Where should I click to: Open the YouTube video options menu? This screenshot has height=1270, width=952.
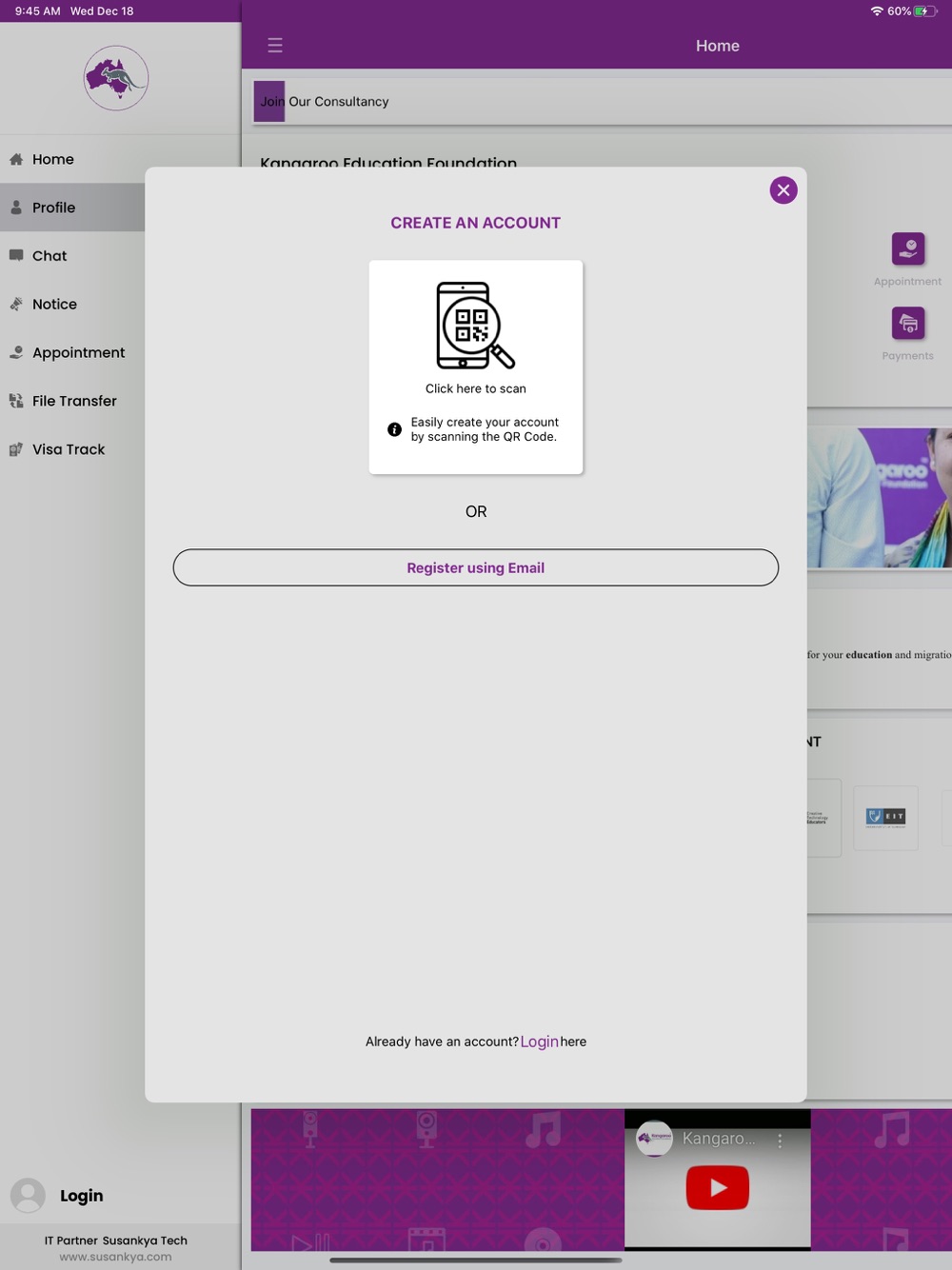coord(780,1140)
